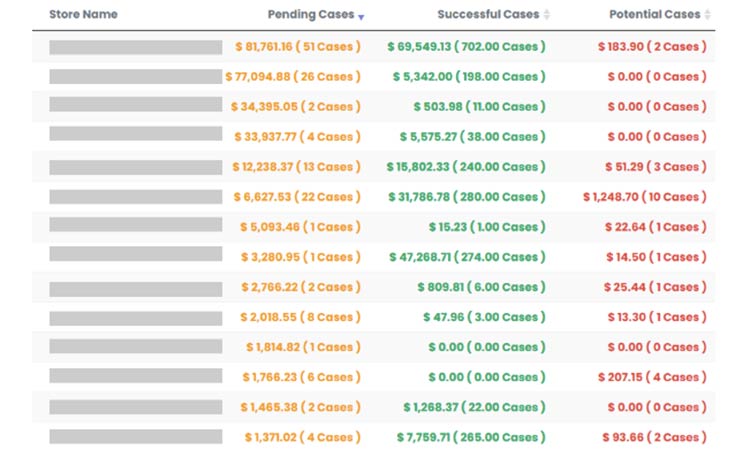Select pending value $ 77,094.88 ( 26 Cases )

(x=293, y=77)
